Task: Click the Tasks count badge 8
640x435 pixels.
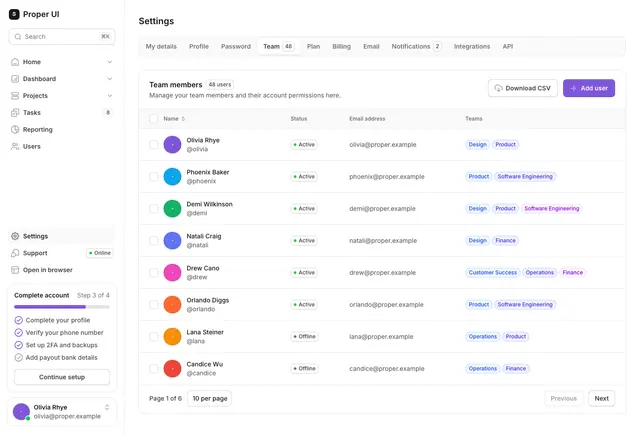Action: coord(108,113)
